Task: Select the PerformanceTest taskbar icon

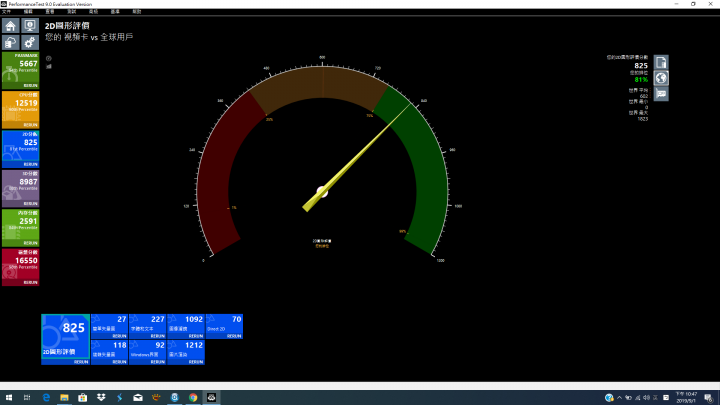Action: click(211, 398)
